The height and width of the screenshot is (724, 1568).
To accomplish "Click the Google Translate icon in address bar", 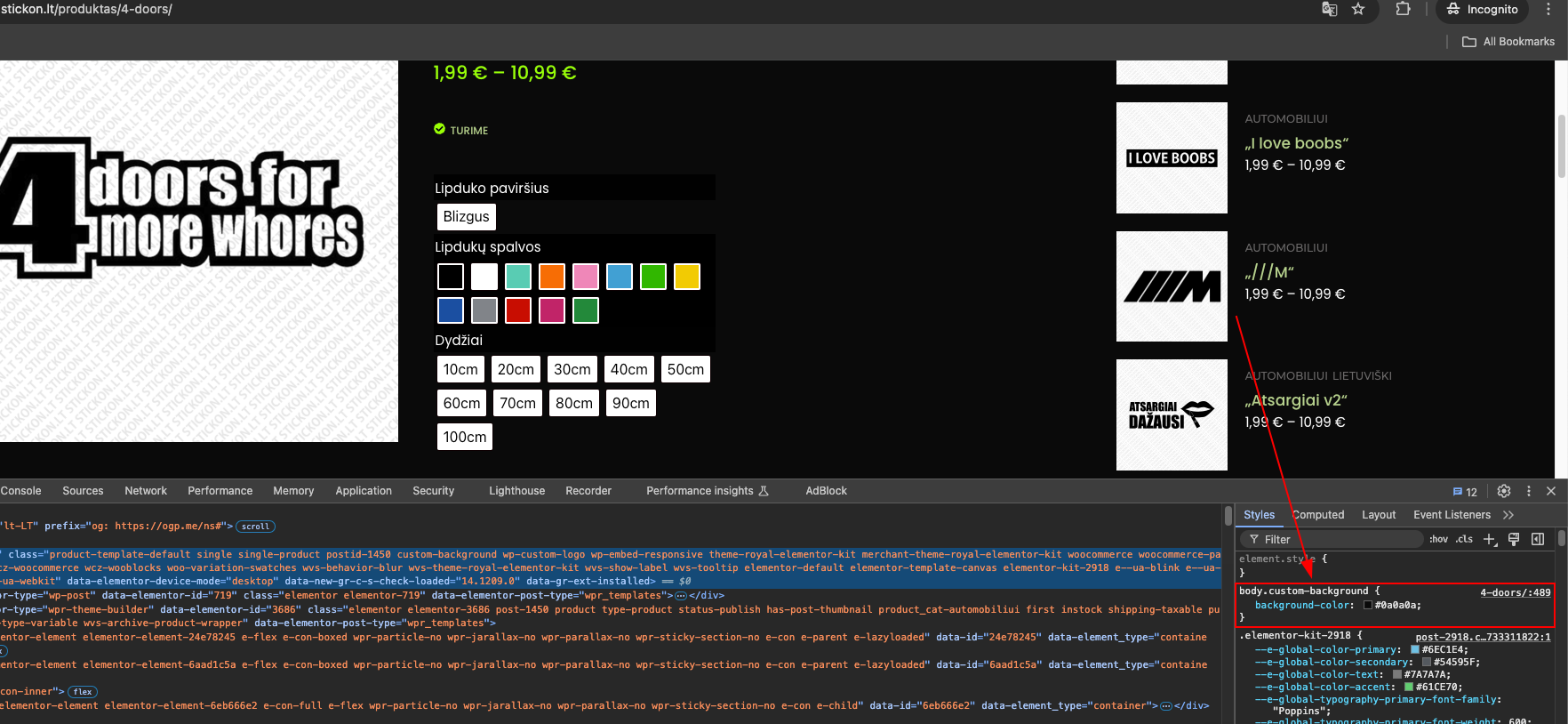I will click(1330, 9).
